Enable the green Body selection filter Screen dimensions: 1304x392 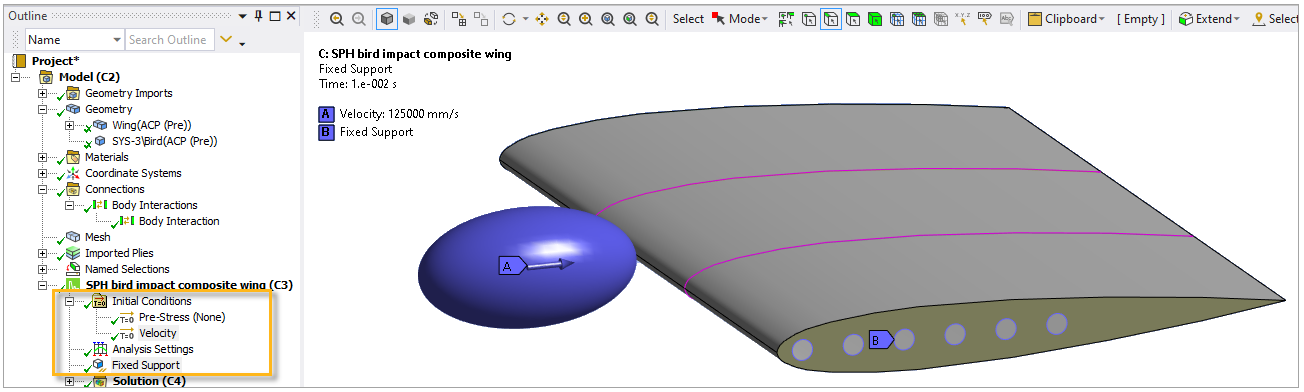[x=874, y=19]
